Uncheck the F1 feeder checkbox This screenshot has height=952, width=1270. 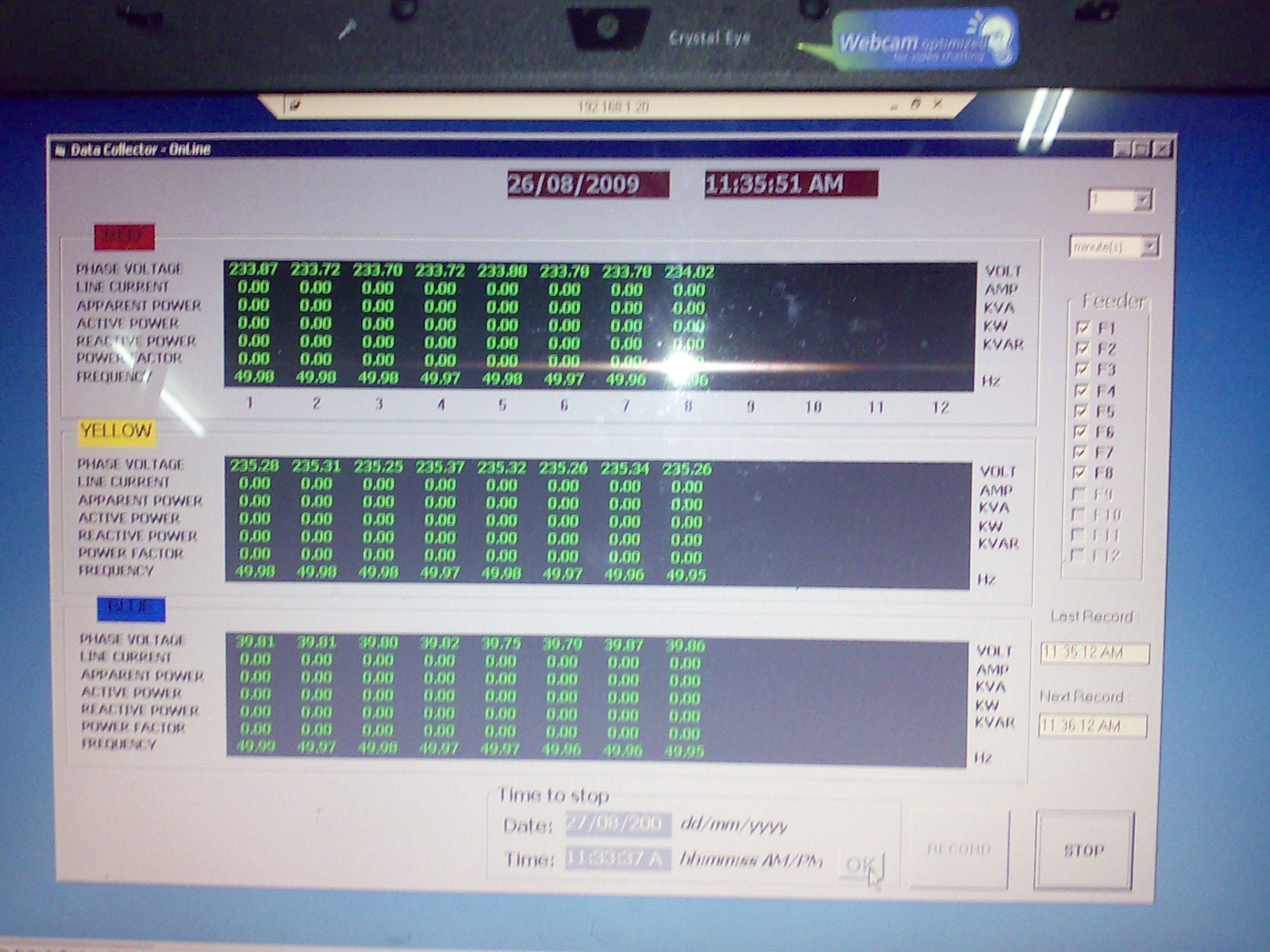[x=1083, y=328]
